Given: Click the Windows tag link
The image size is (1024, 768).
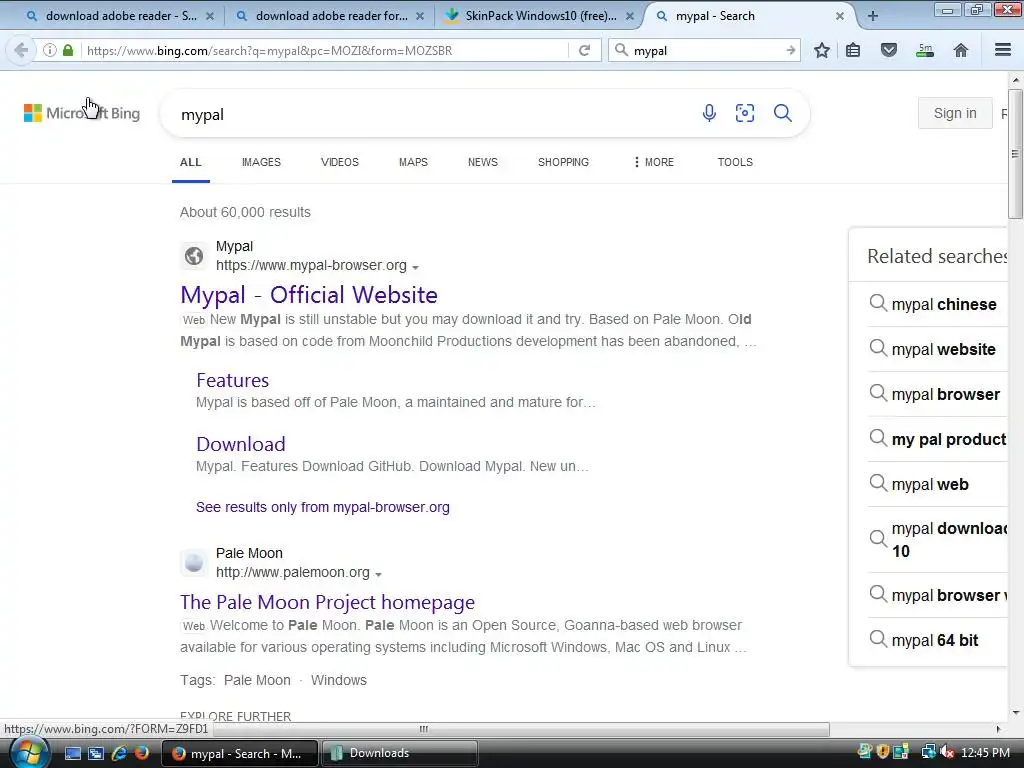Looking at the screenshot, I should tap(338, 680).
